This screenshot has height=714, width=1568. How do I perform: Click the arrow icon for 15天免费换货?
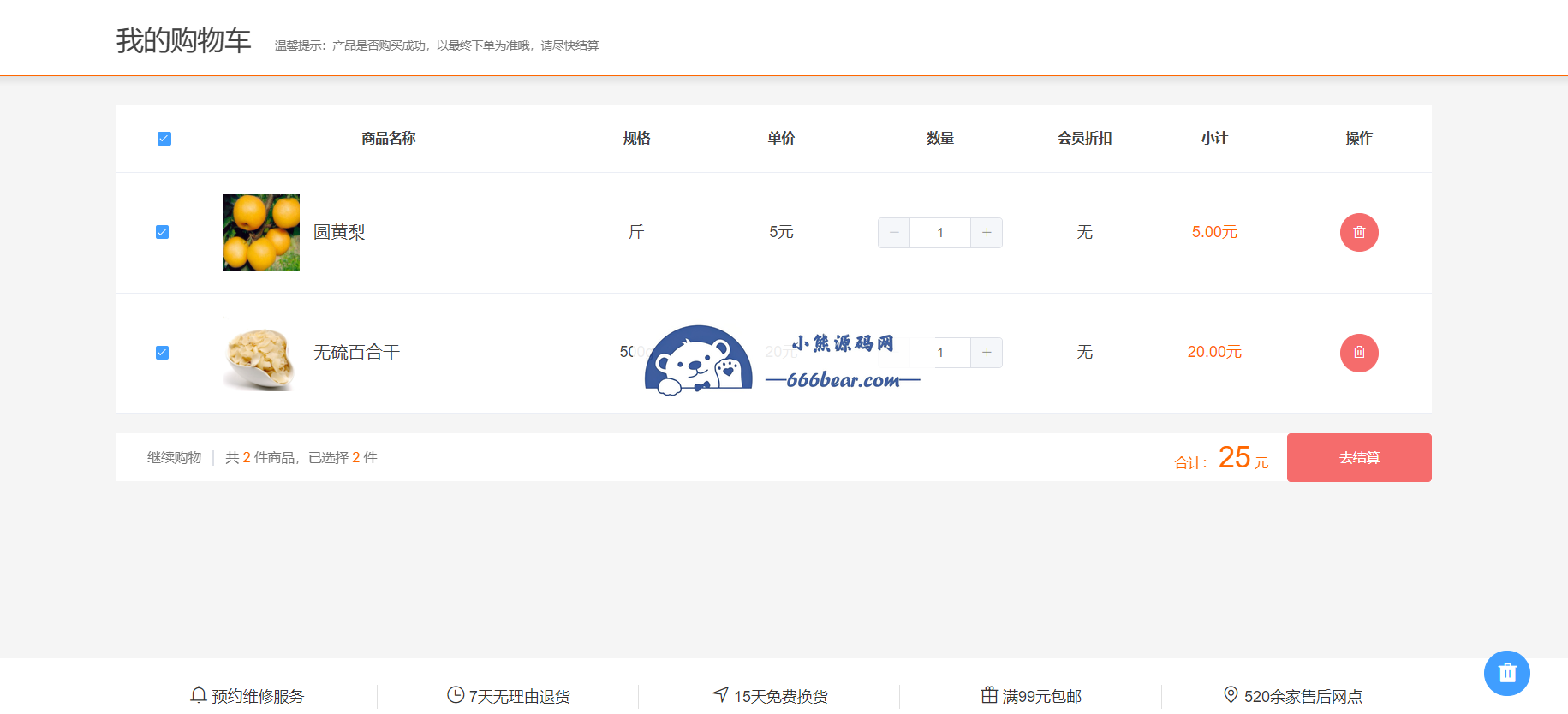721,694
